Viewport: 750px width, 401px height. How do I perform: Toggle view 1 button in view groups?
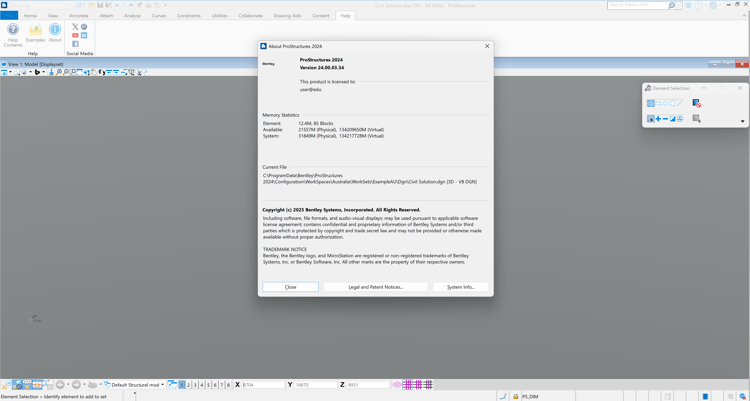(182, 385)
